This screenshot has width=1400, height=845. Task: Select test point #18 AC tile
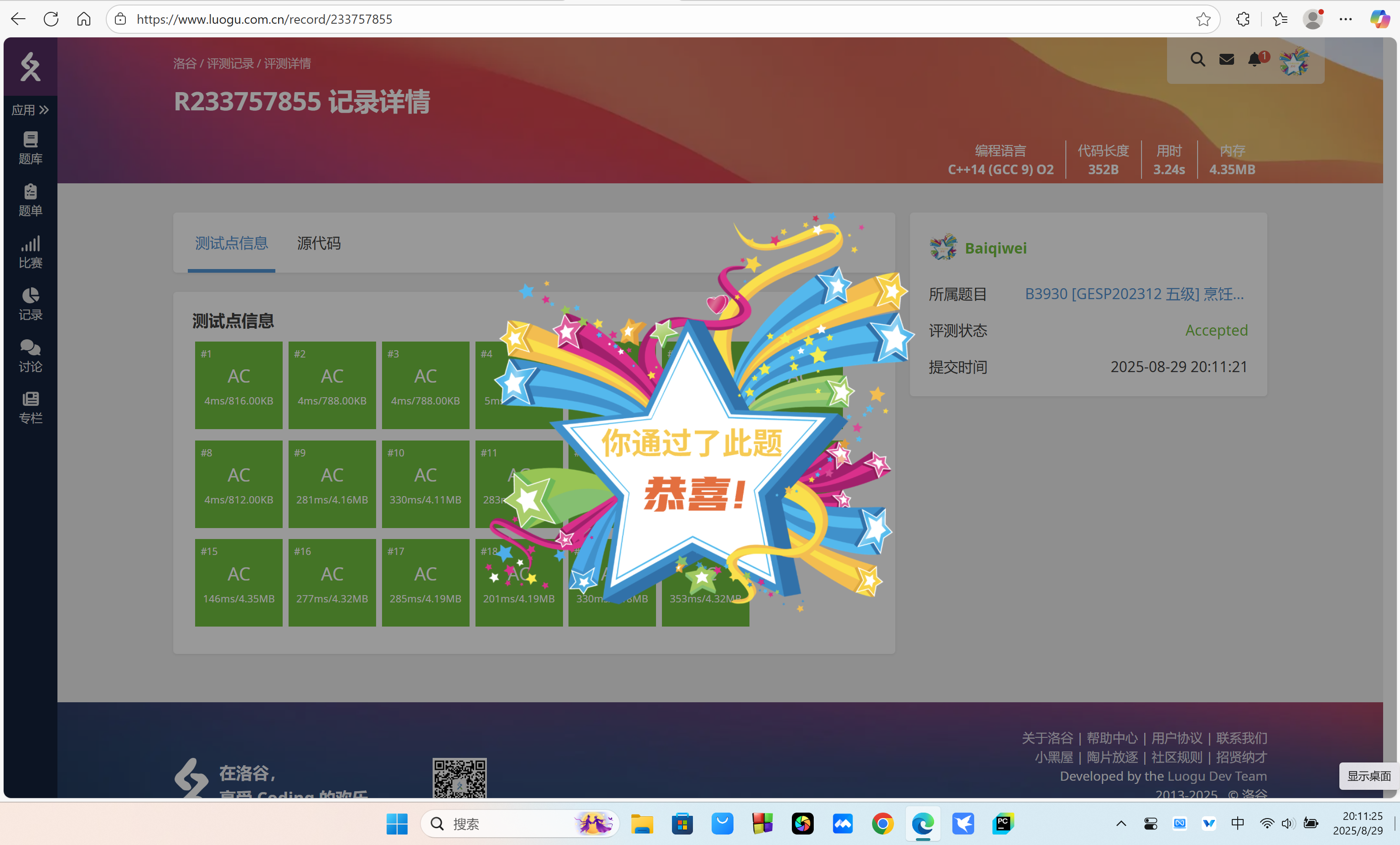519,582
